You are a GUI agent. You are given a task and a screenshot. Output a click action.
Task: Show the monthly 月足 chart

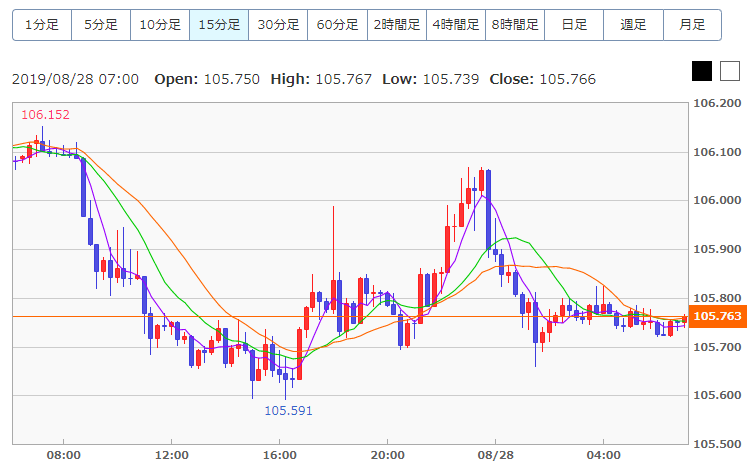click(x=692, y=25)
